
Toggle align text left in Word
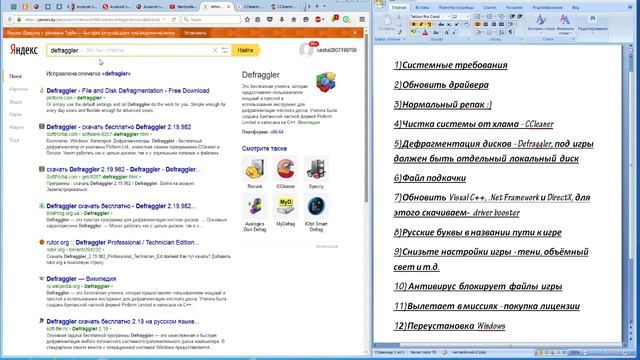[477, 24]
